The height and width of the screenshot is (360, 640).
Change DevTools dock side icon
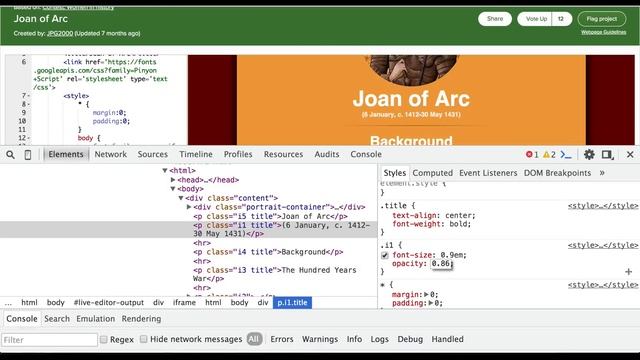(x=607, y=155)
